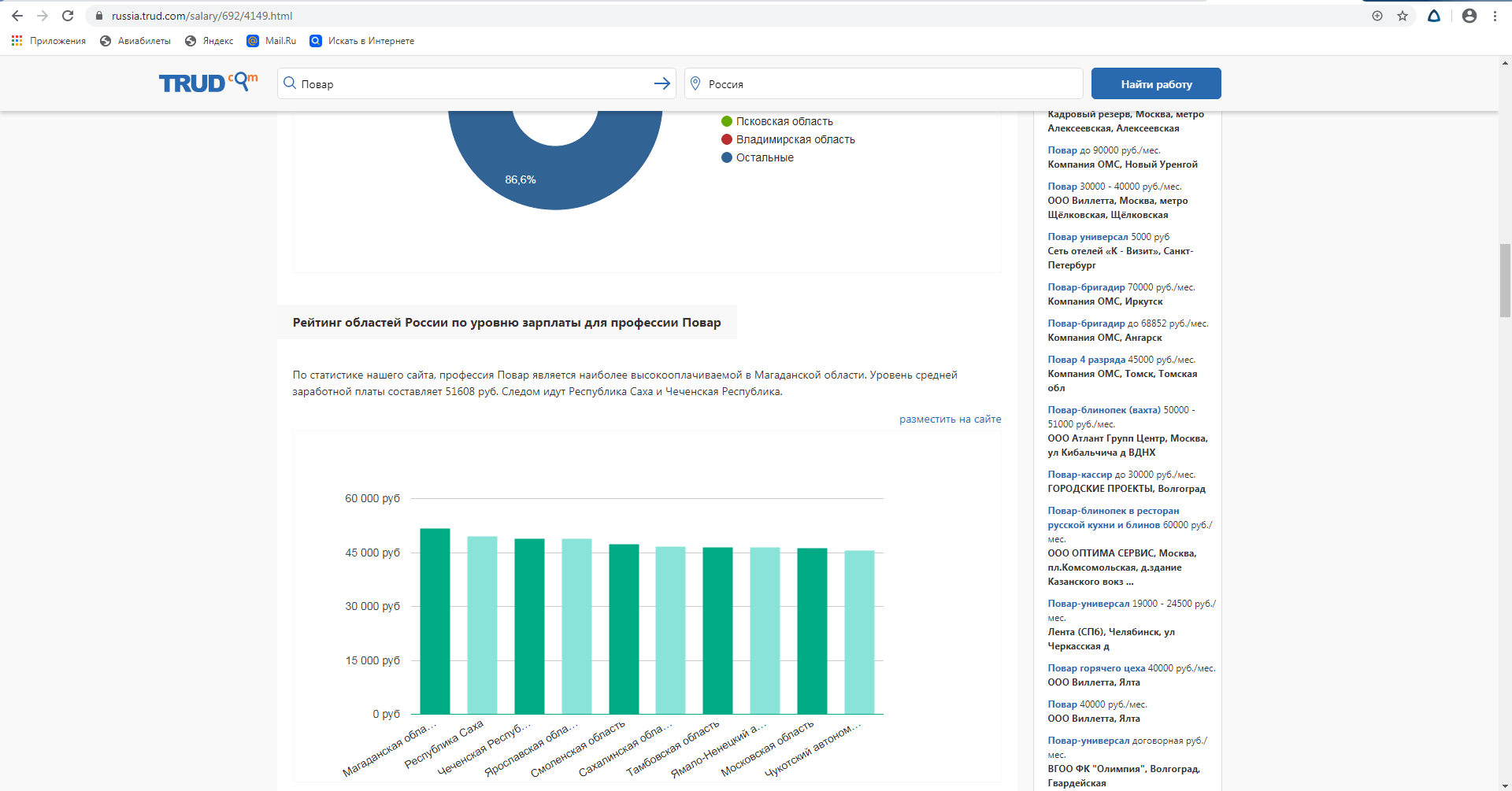Toggle Псковская область legend item

(784, 121)
